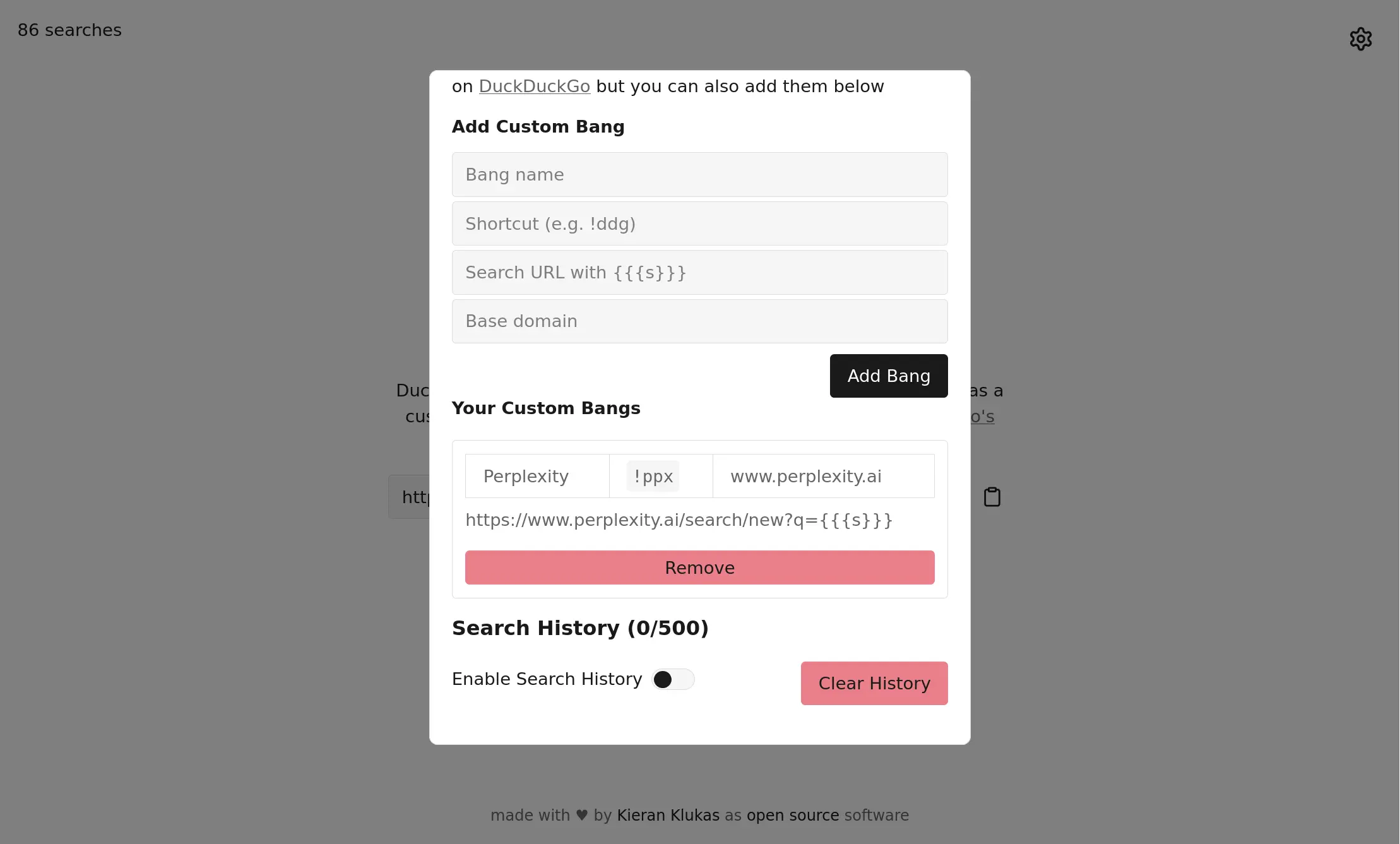The height and width of the screenshot is (844, 1400).
Task: Open the DuckDuckGo link
Action: coord(534,86)
